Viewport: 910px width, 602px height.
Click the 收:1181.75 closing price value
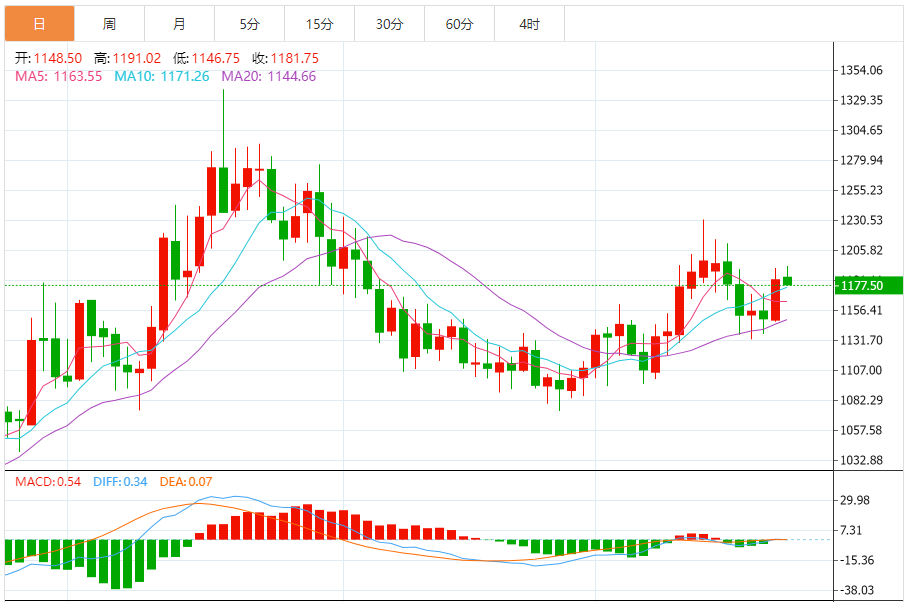click(x=286, y=58)
